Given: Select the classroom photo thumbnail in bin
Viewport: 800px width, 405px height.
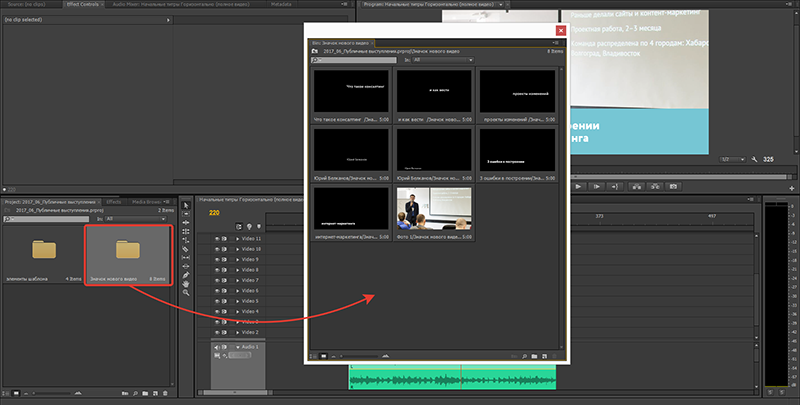Looking at the screenshot, I should pos(434,208).
